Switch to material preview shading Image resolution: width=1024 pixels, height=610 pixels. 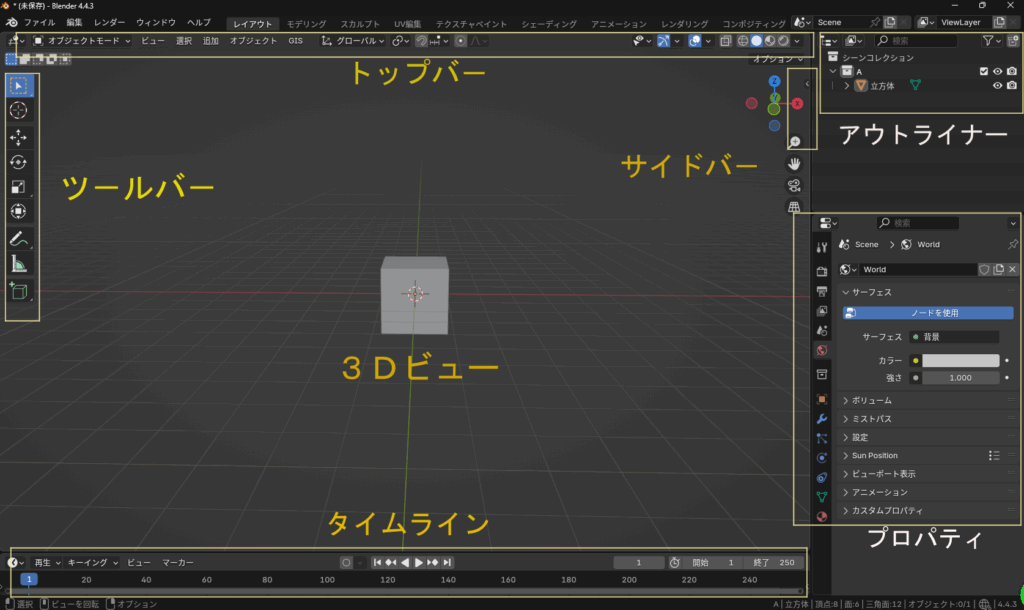[x=770, y=40]
